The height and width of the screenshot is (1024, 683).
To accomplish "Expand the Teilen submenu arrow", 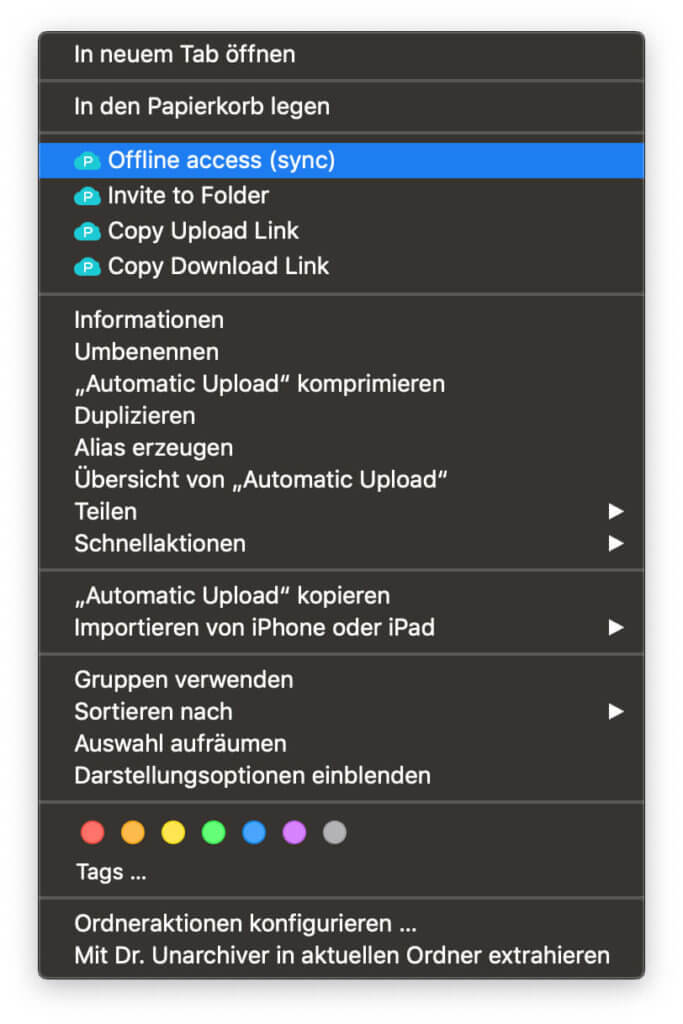I will pyautogui.click(x=616, y=512).
